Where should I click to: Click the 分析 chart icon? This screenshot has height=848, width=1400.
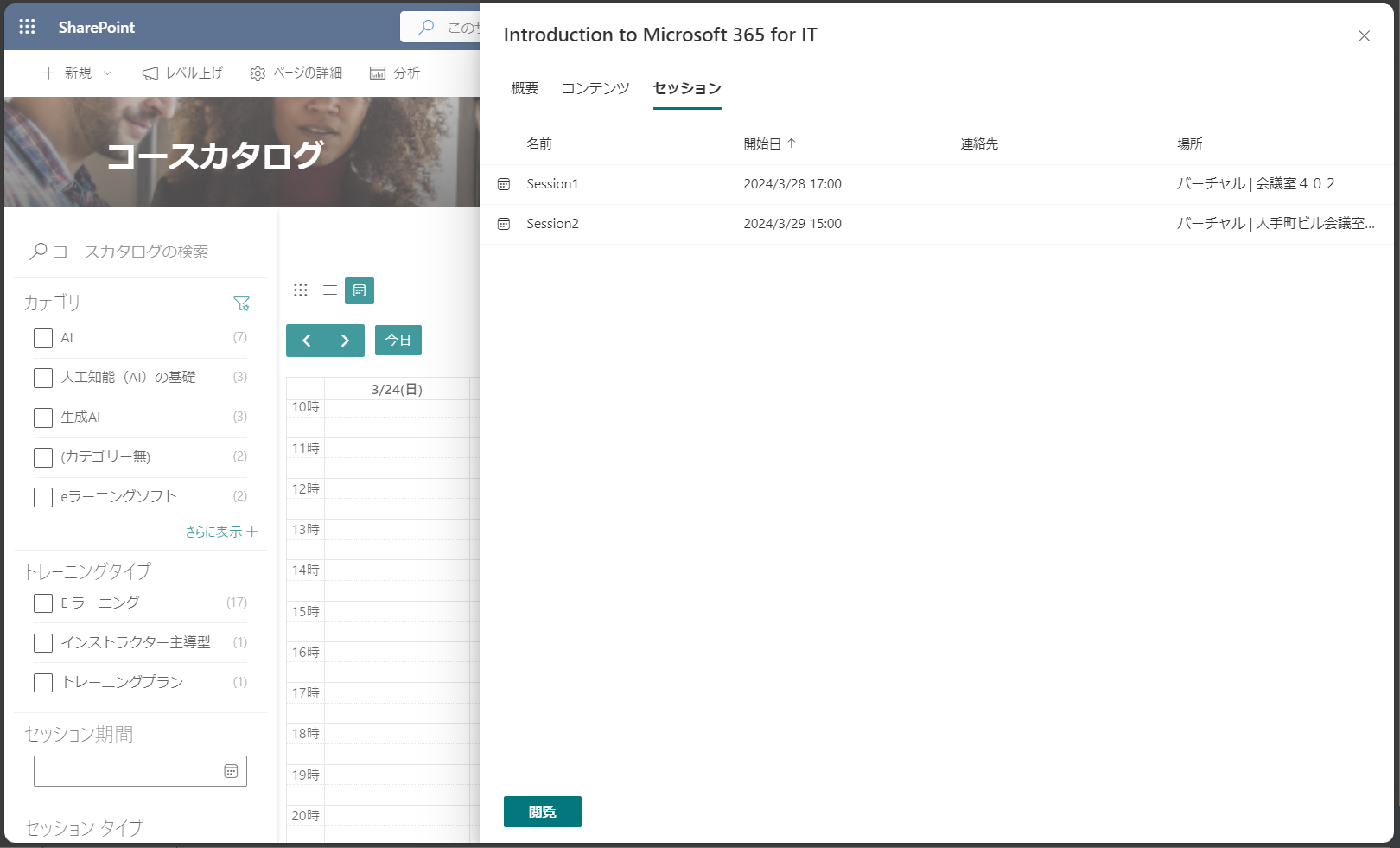[x=378, y=73]
